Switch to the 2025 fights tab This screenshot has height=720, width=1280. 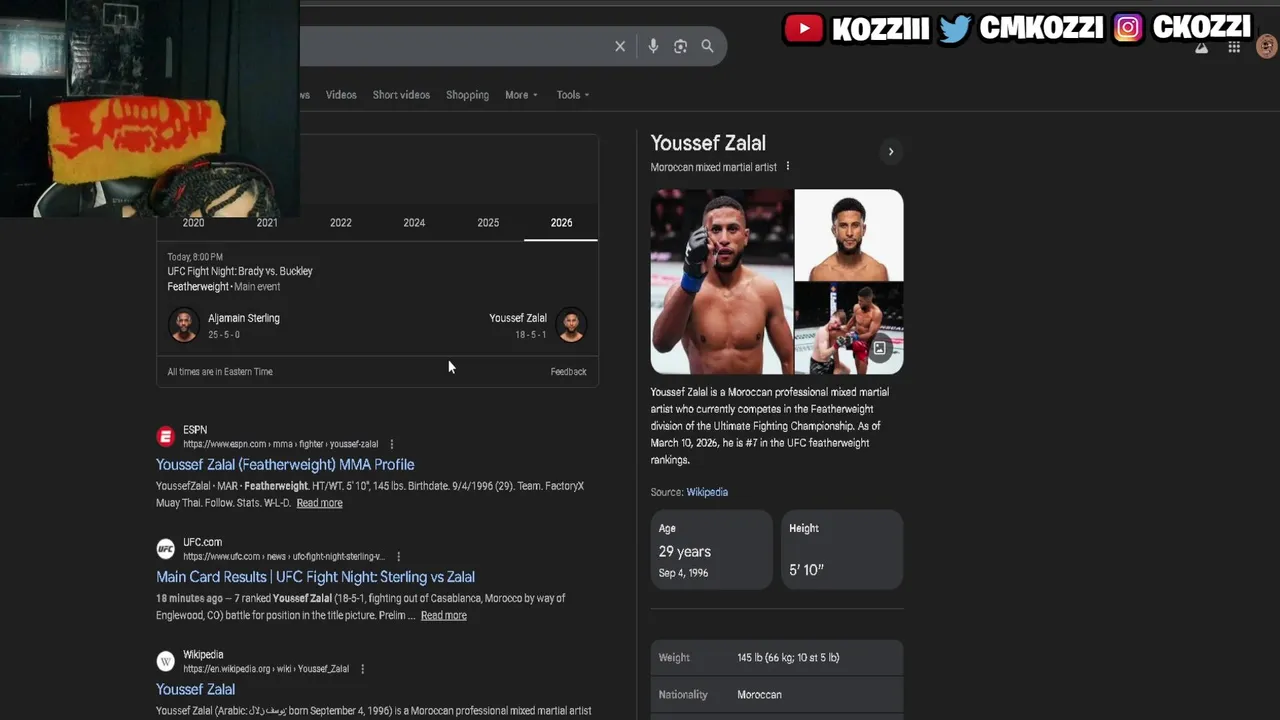(x=488, y=223)
